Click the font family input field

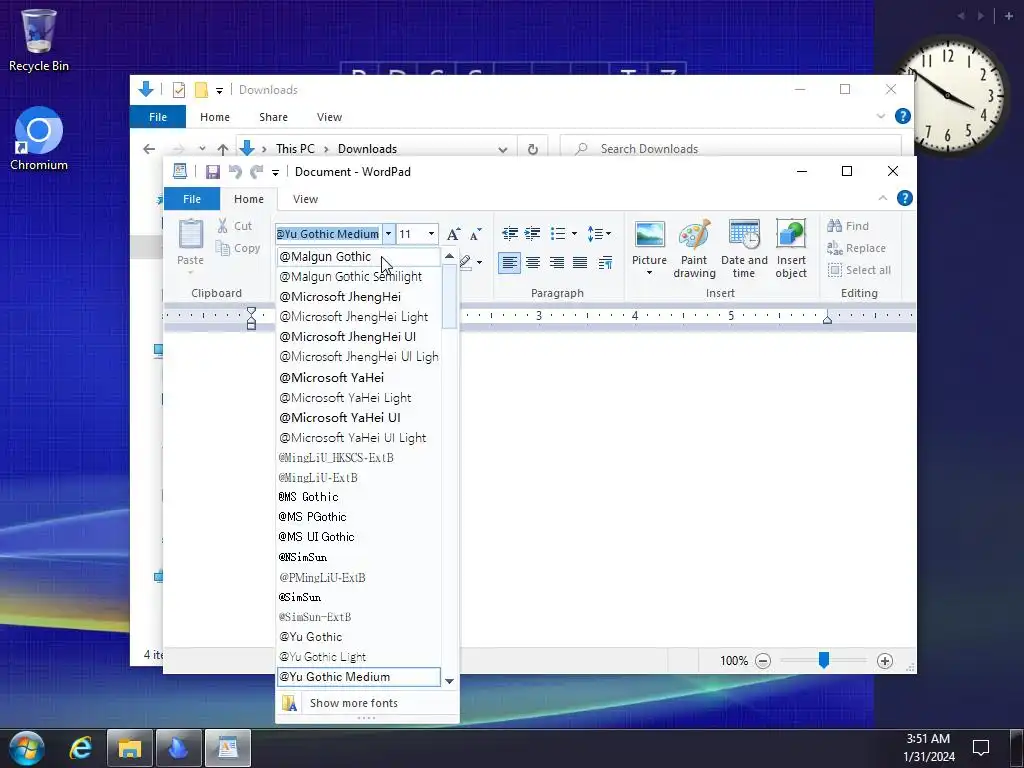coord(328,234)
